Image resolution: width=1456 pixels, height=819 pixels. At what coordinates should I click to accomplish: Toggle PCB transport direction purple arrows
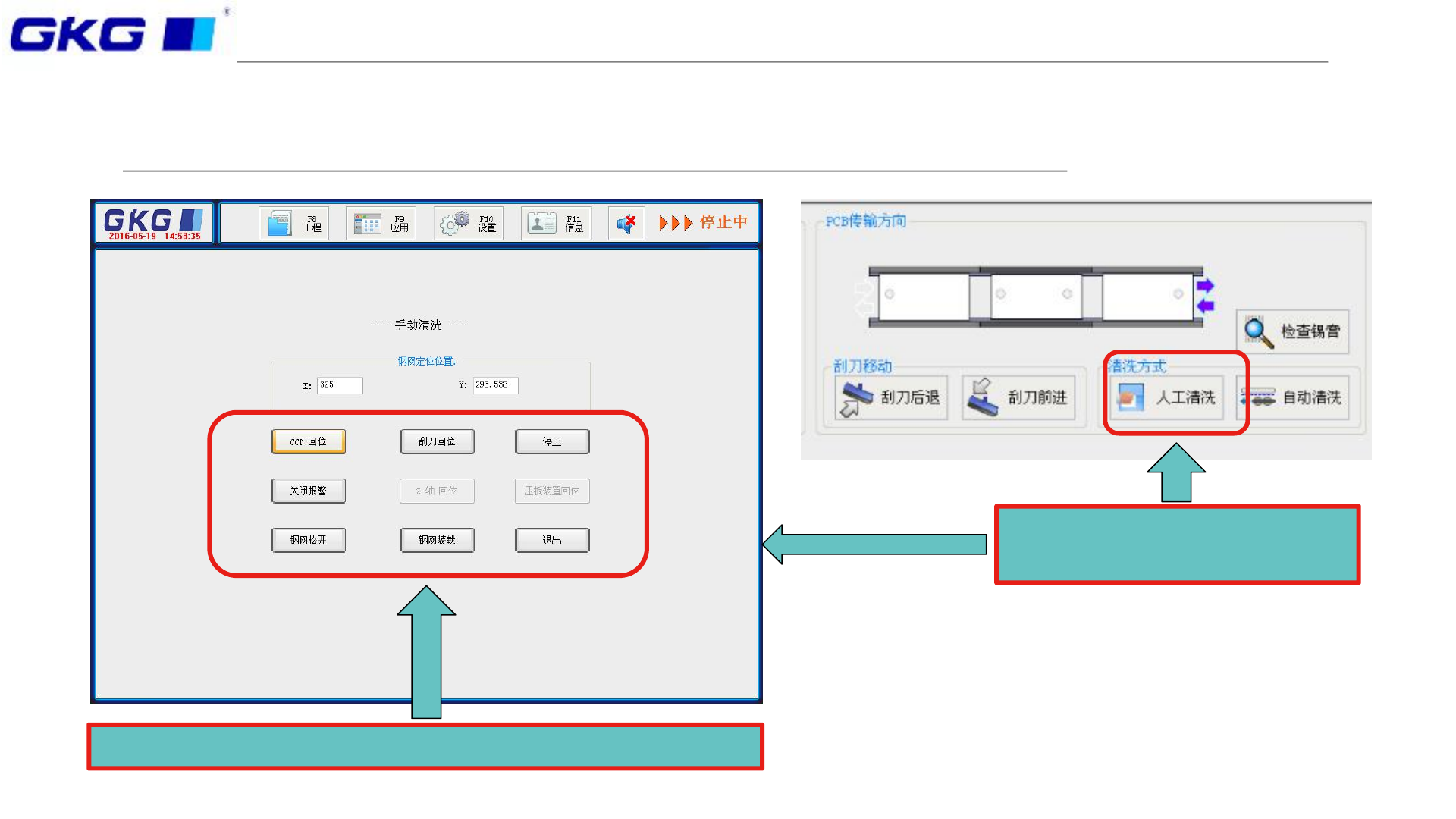(1205, 296)
